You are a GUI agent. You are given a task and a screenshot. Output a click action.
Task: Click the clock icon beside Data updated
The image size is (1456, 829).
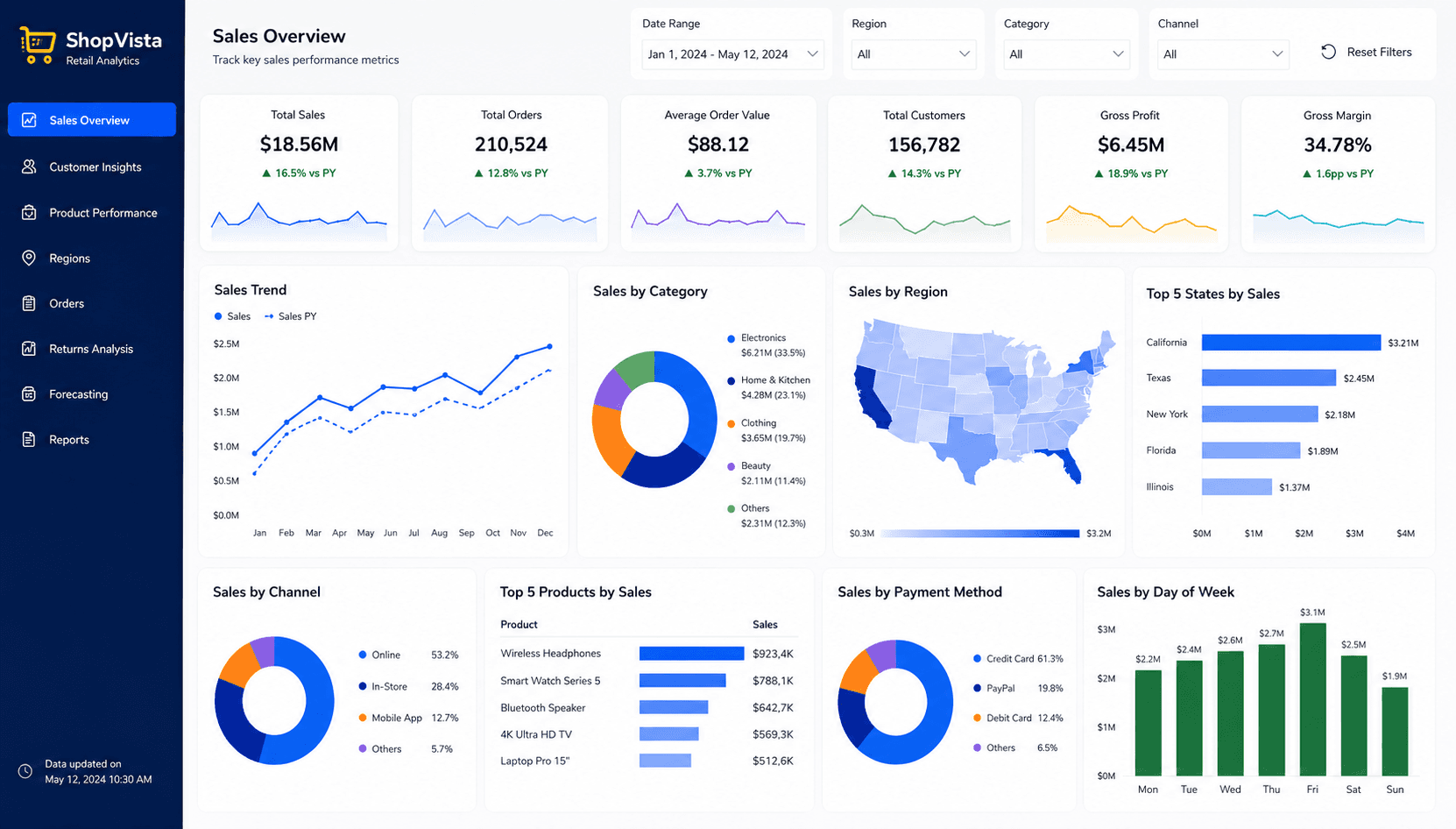25,771
